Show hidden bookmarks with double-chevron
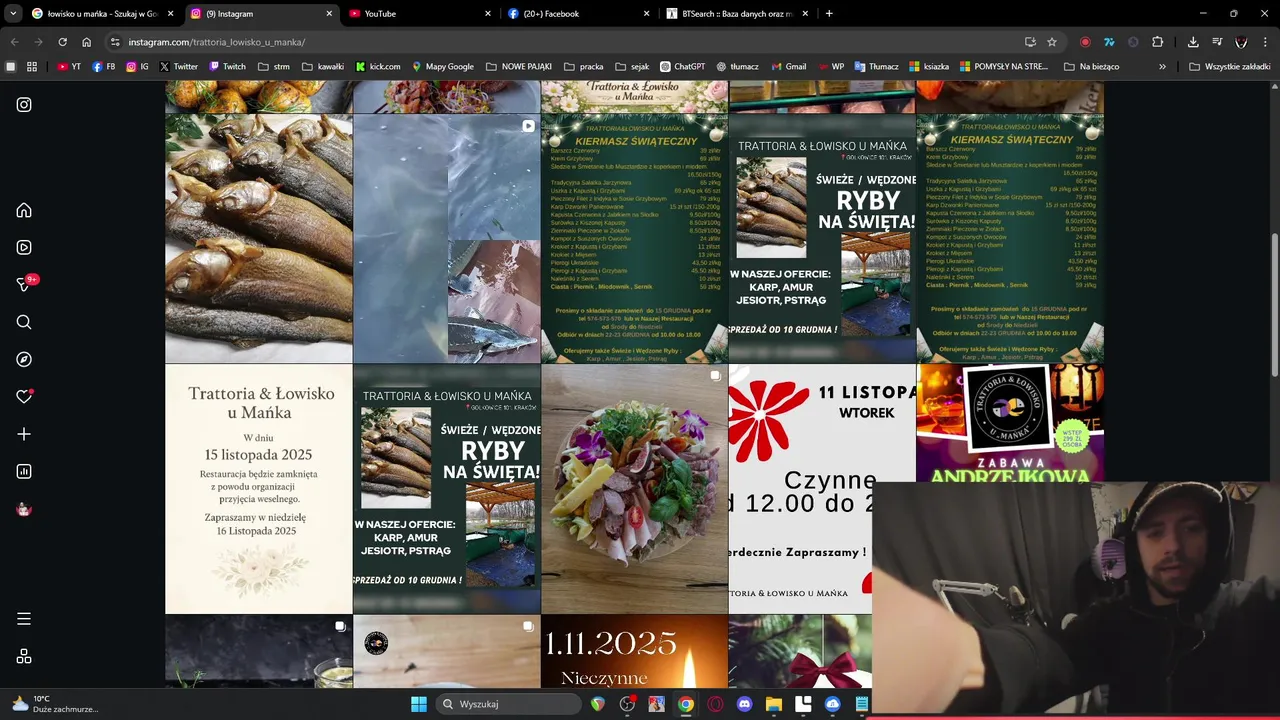Screen dimensions: 1280x720 (1162, 67)
